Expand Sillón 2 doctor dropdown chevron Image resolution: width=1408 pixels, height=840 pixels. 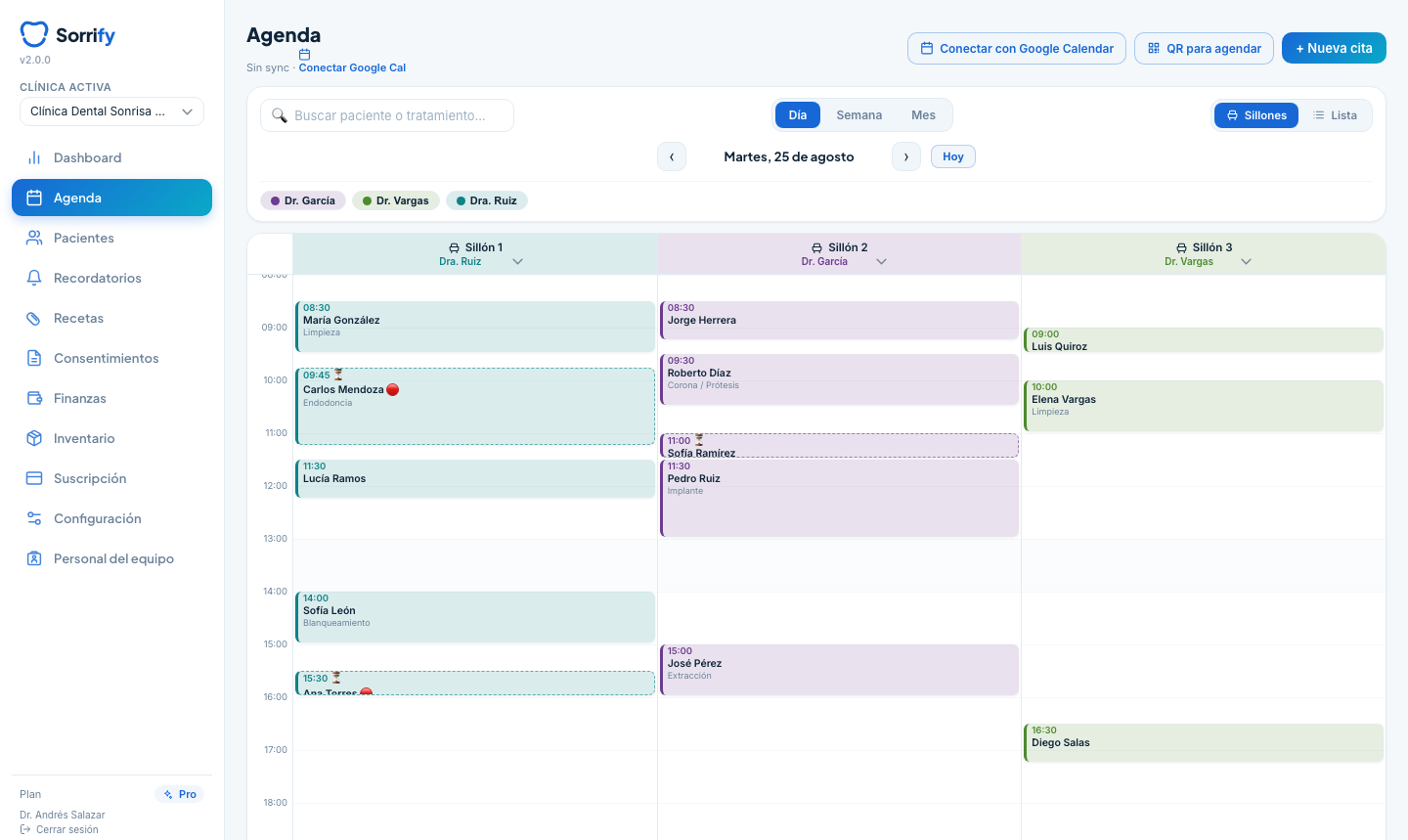(x=882, y=261)
